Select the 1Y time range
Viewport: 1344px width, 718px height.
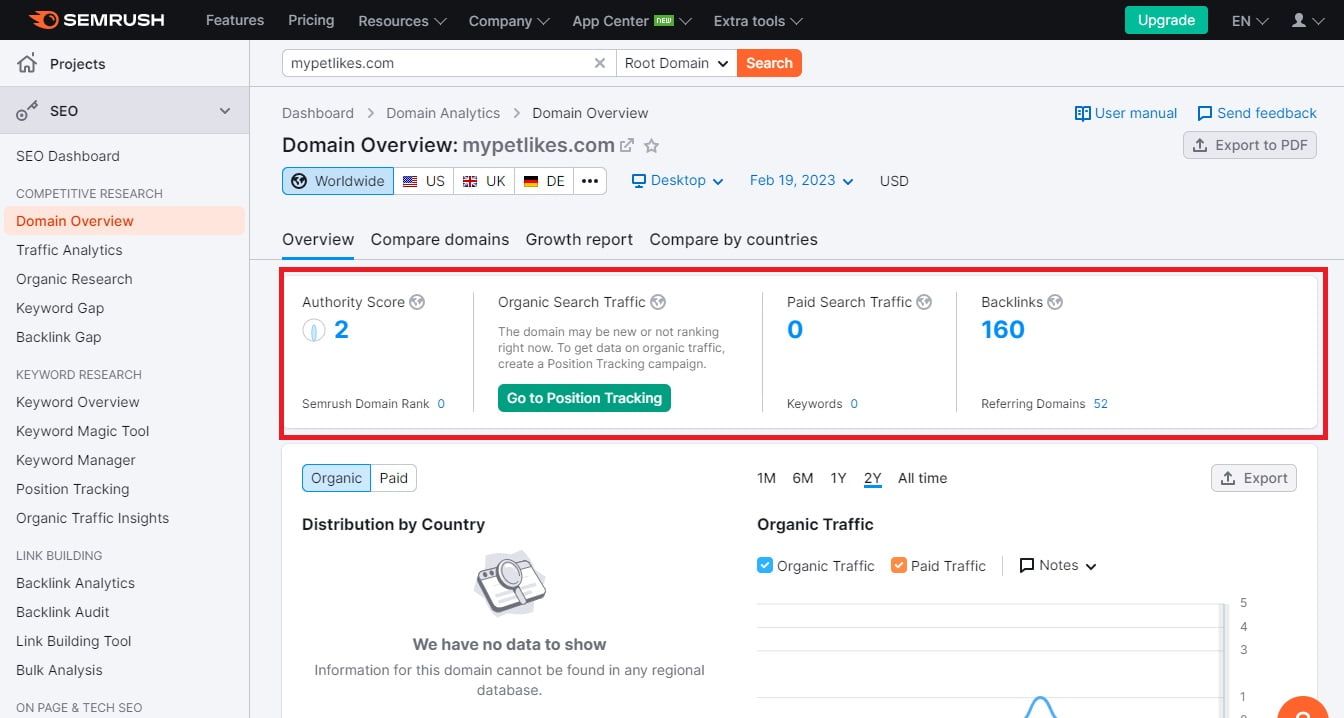838,478
